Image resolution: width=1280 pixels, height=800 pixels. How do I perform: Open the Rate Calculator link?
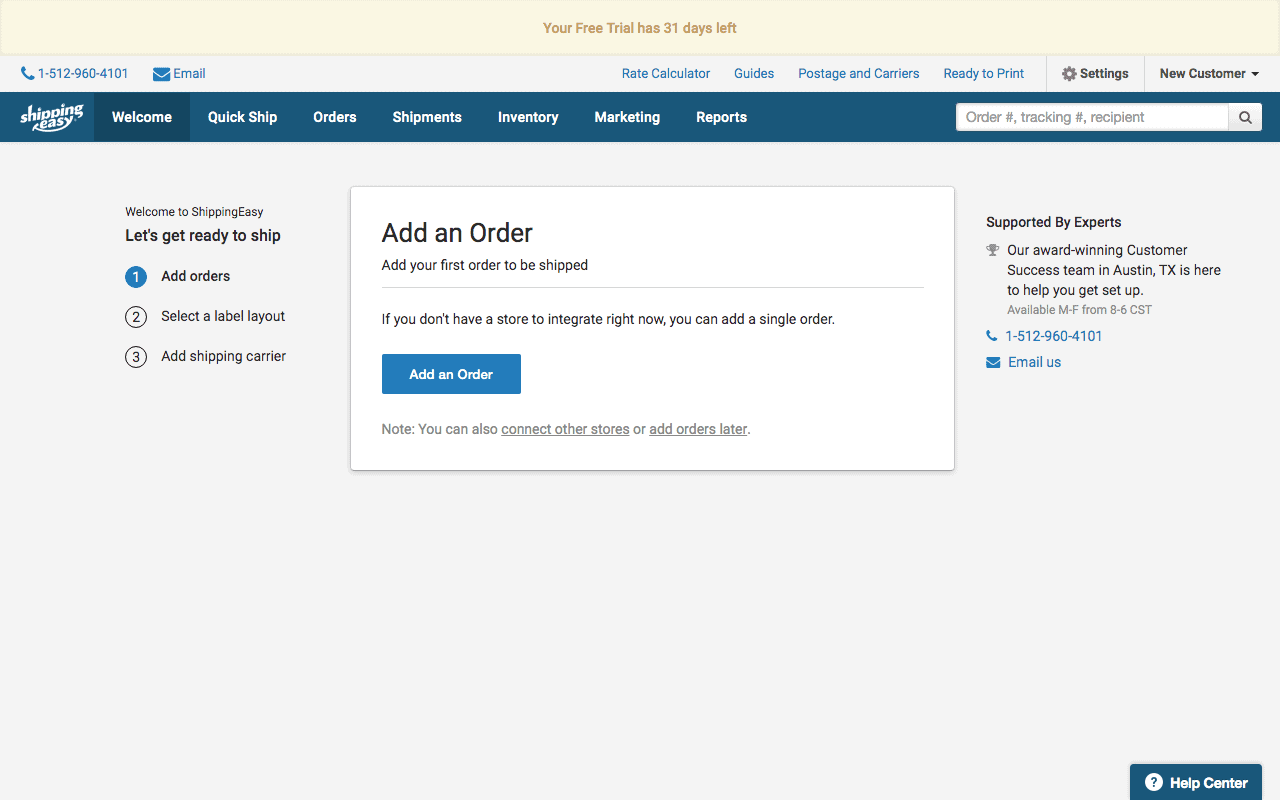[666, 74]
